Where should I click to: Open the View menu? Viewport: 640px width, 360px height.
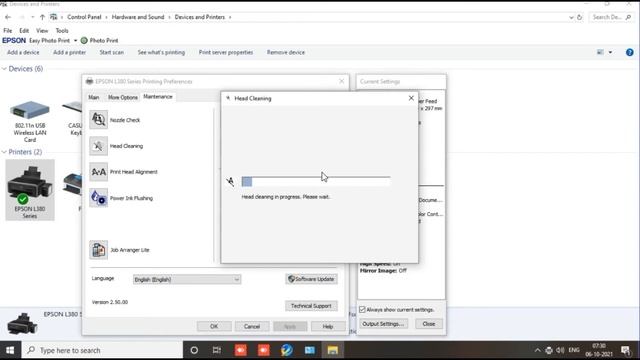coord(42,31)
